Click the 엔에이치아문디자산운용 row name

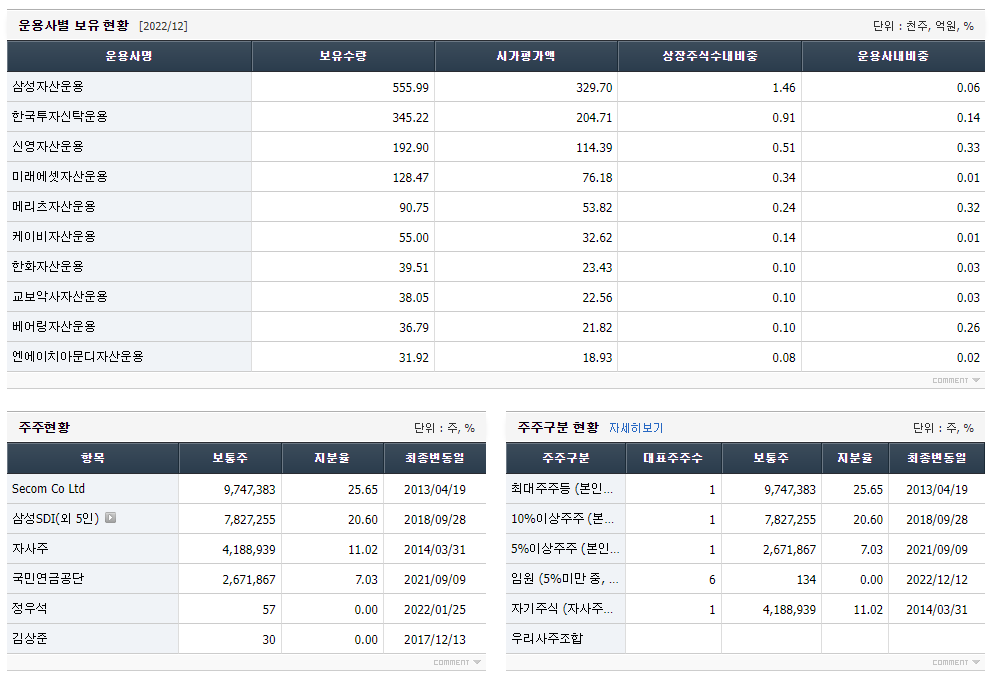coord(78,357)
